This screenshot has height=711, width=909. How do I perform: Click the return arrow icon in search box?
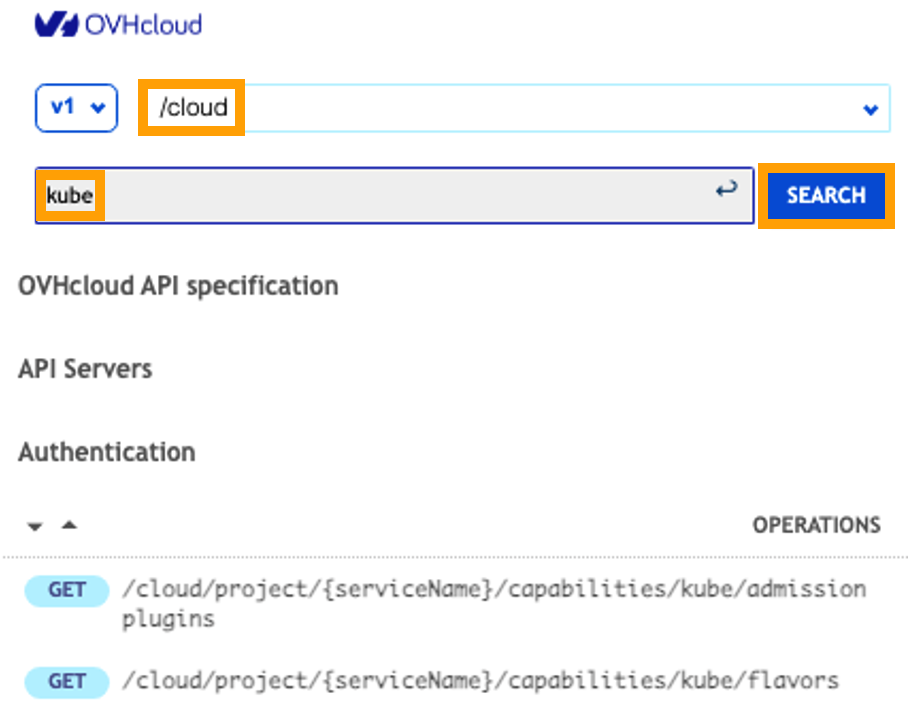(727, 189)
